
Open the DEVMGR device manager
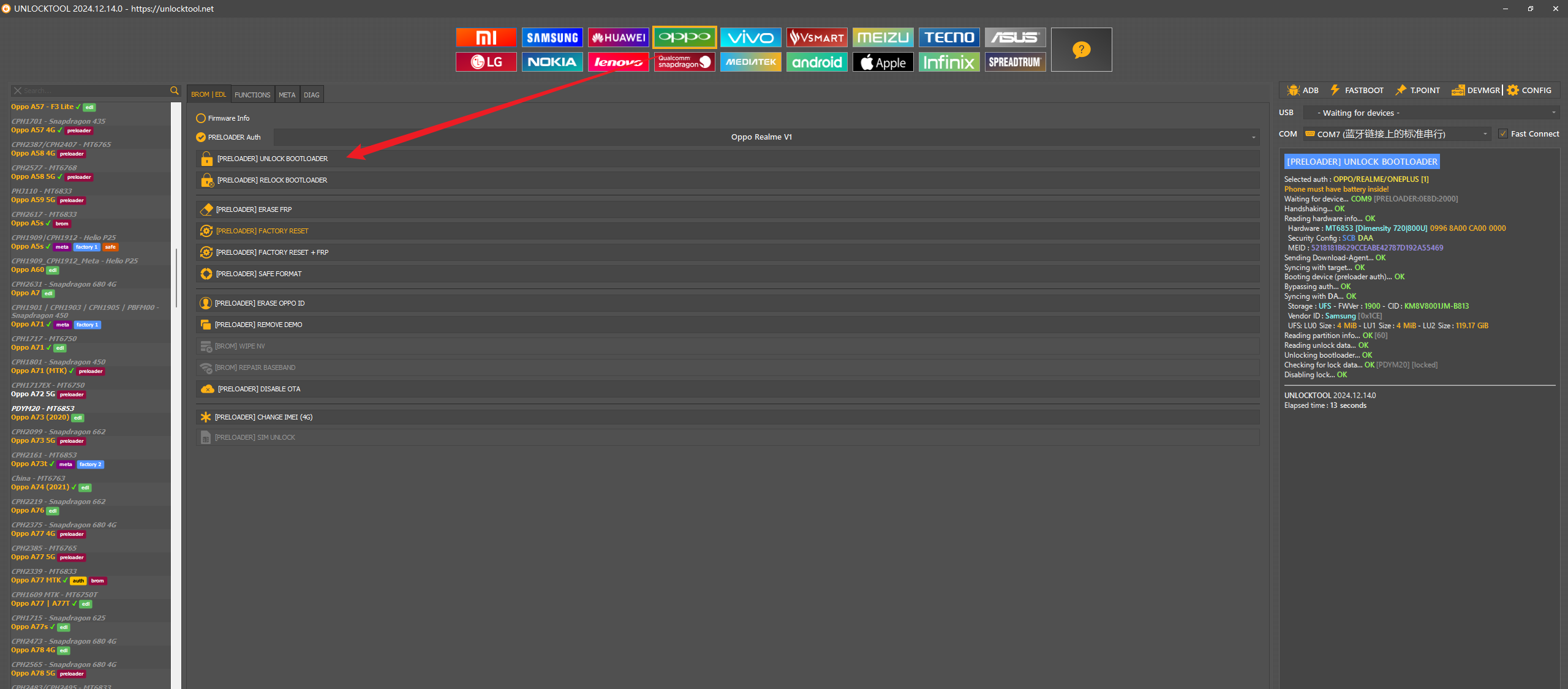[1476, 90]
